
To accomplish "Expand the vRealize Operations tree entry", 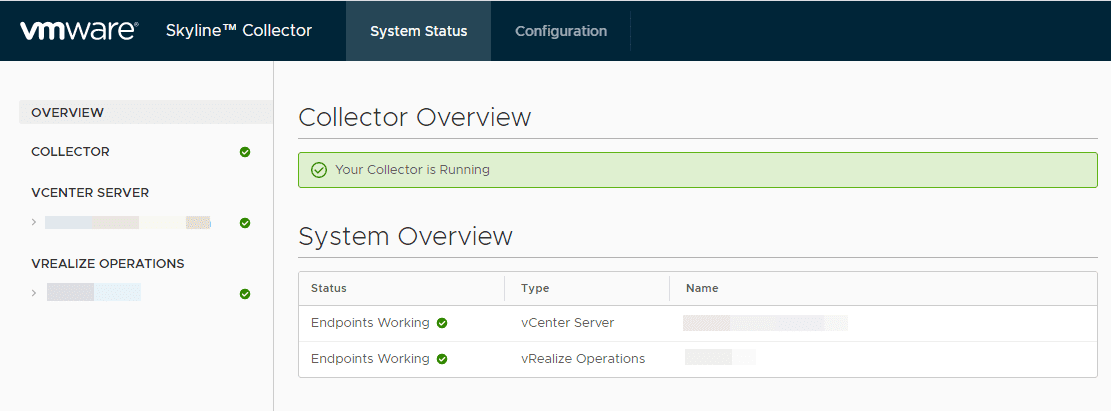I will tap(34, 293).
